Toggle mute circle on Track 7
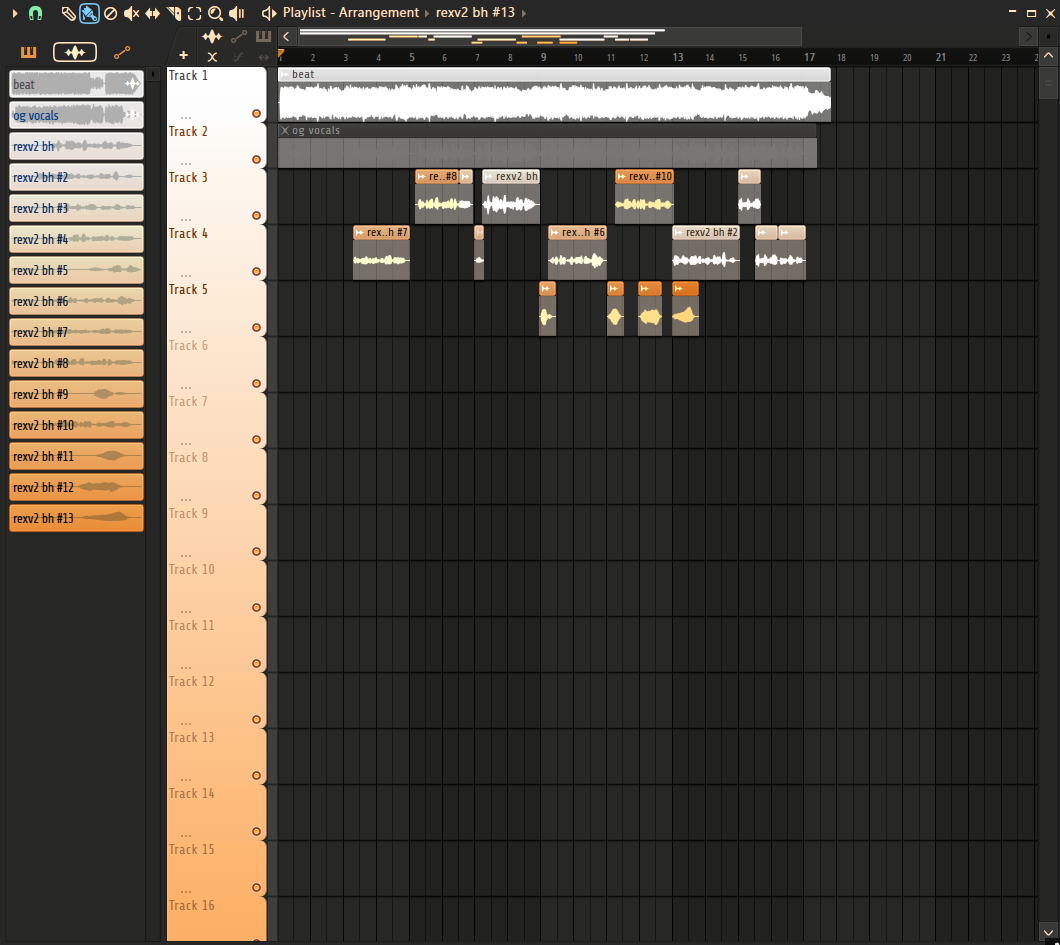Viewport: 1060px width, 945px height. pos(256,440)
